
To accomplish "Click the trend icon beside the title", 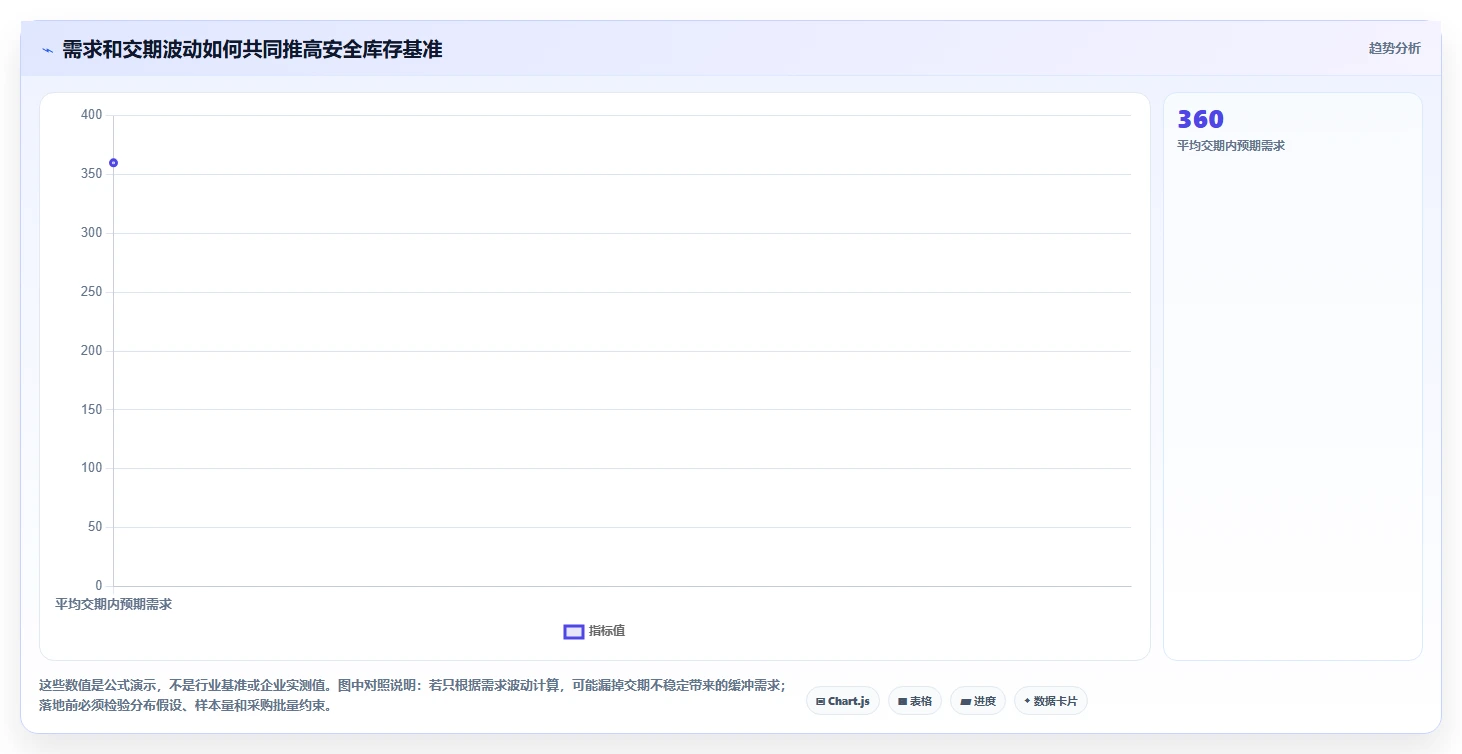I will [48, 50].
